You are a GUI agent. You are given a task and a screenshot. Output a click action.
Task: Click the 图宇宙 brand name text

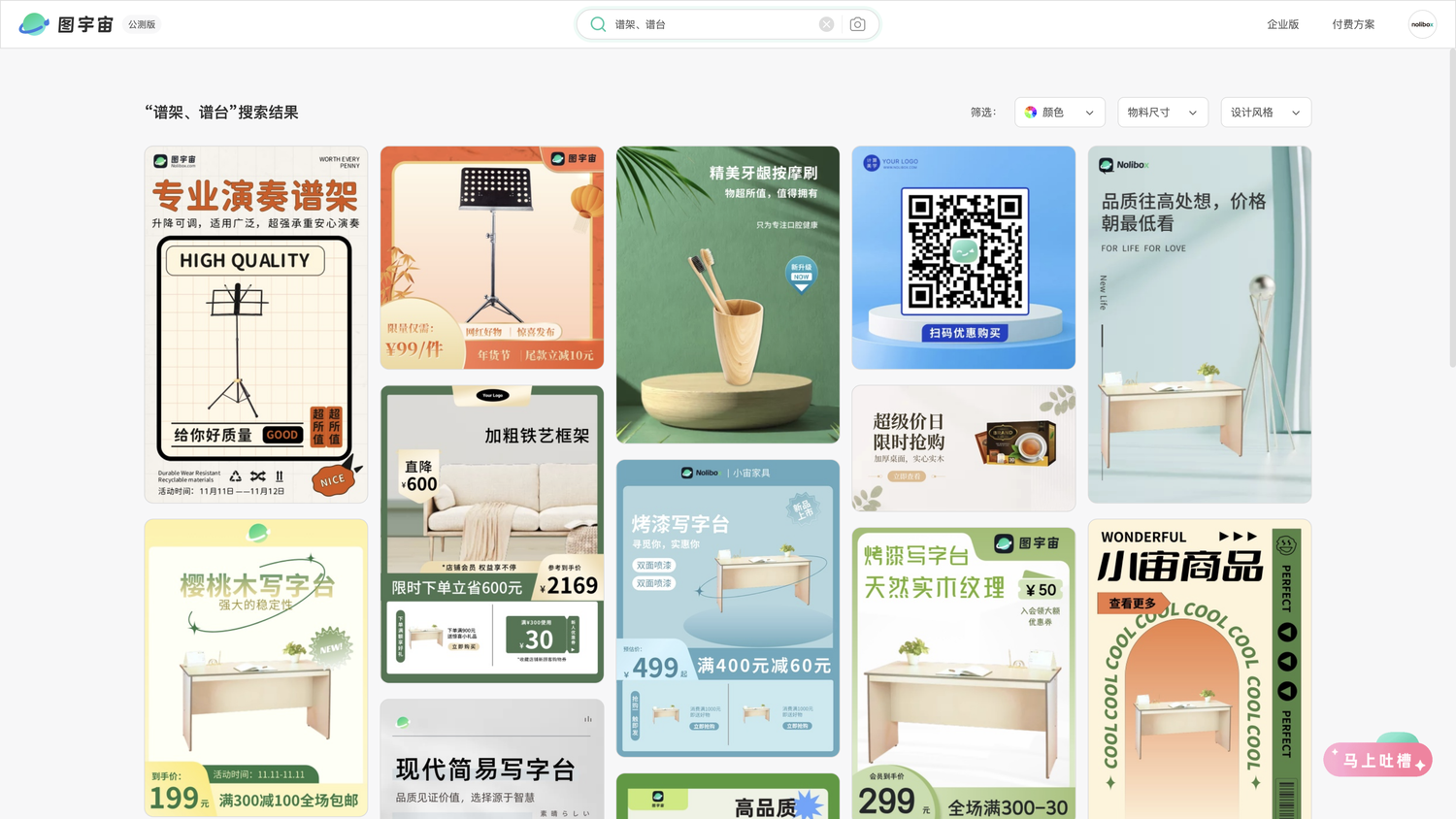point(85,24)
